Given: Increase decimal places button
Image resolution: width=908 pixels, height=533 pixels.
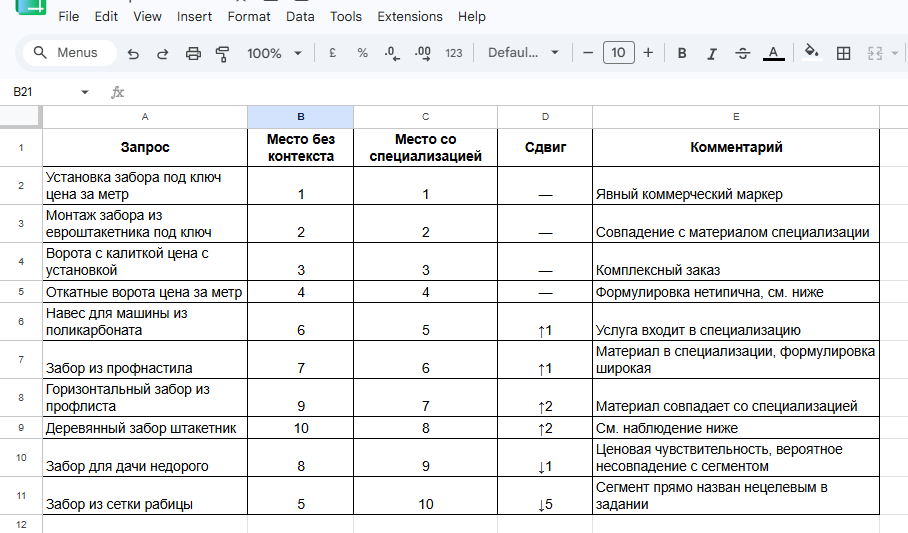Looking at the screenshot, I should [423, 53].
